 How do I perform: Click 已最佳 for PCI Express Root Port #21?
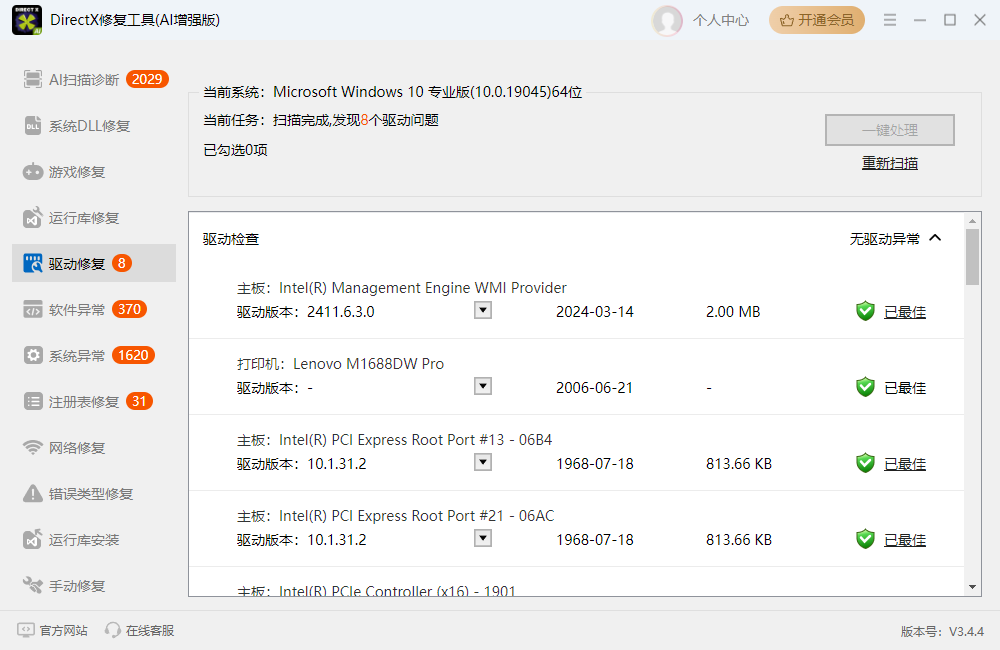pos(904,540)
